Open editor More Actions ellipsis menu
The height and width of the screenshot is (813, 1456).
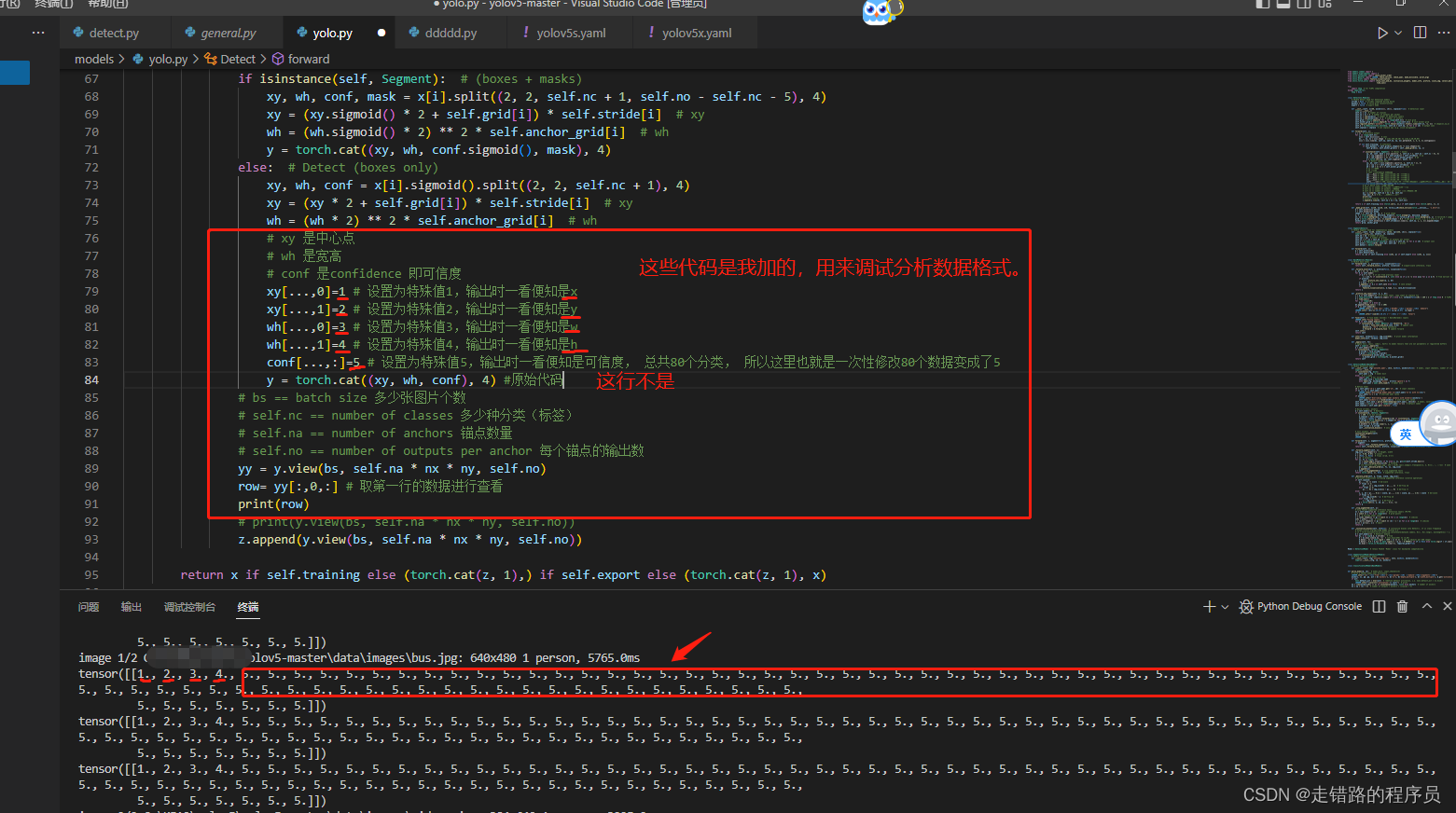pos(1444,33)
